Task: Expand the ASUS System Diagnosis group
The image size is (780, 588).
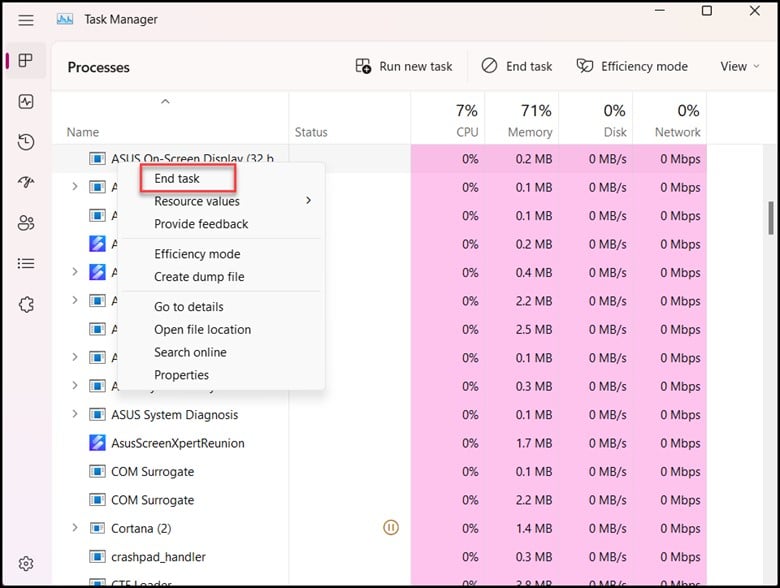Action: (75, 414)
